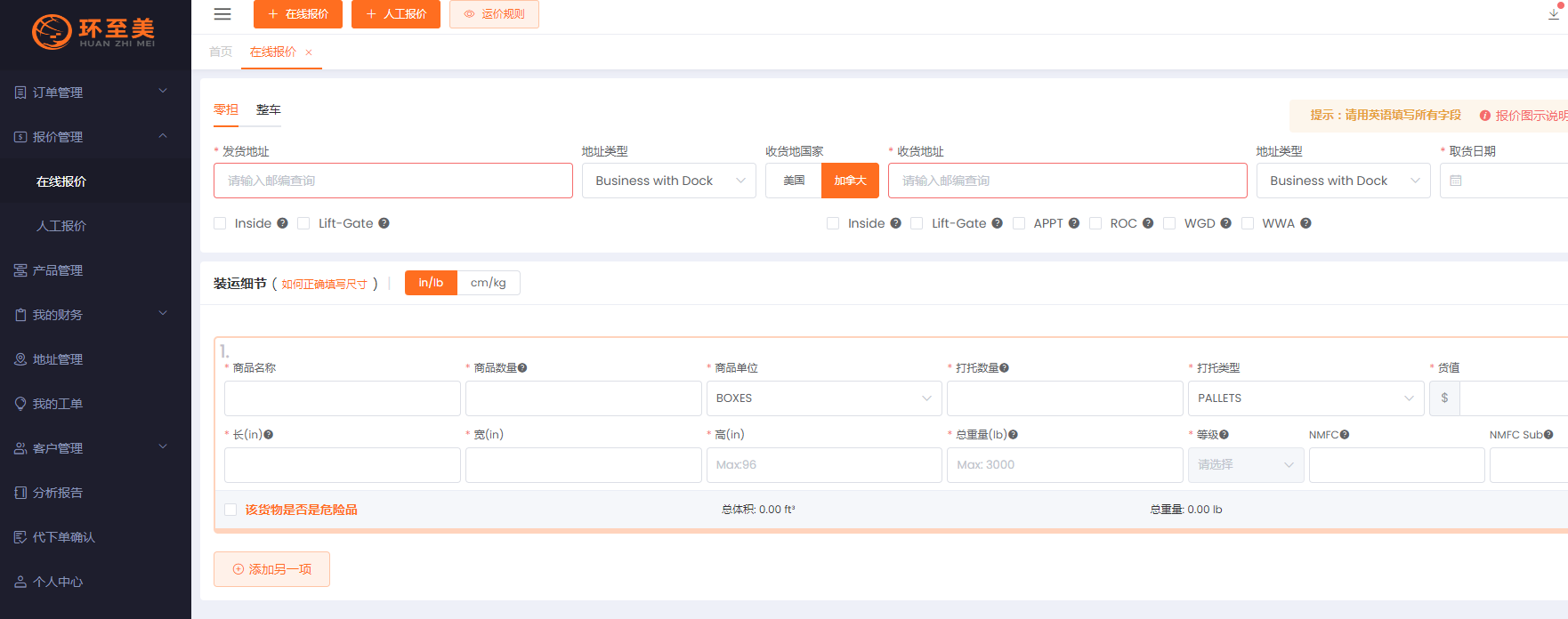The image size is (1568, 619).
Task: Click the help icon next to 打托数量
Action: (1004, 368)
